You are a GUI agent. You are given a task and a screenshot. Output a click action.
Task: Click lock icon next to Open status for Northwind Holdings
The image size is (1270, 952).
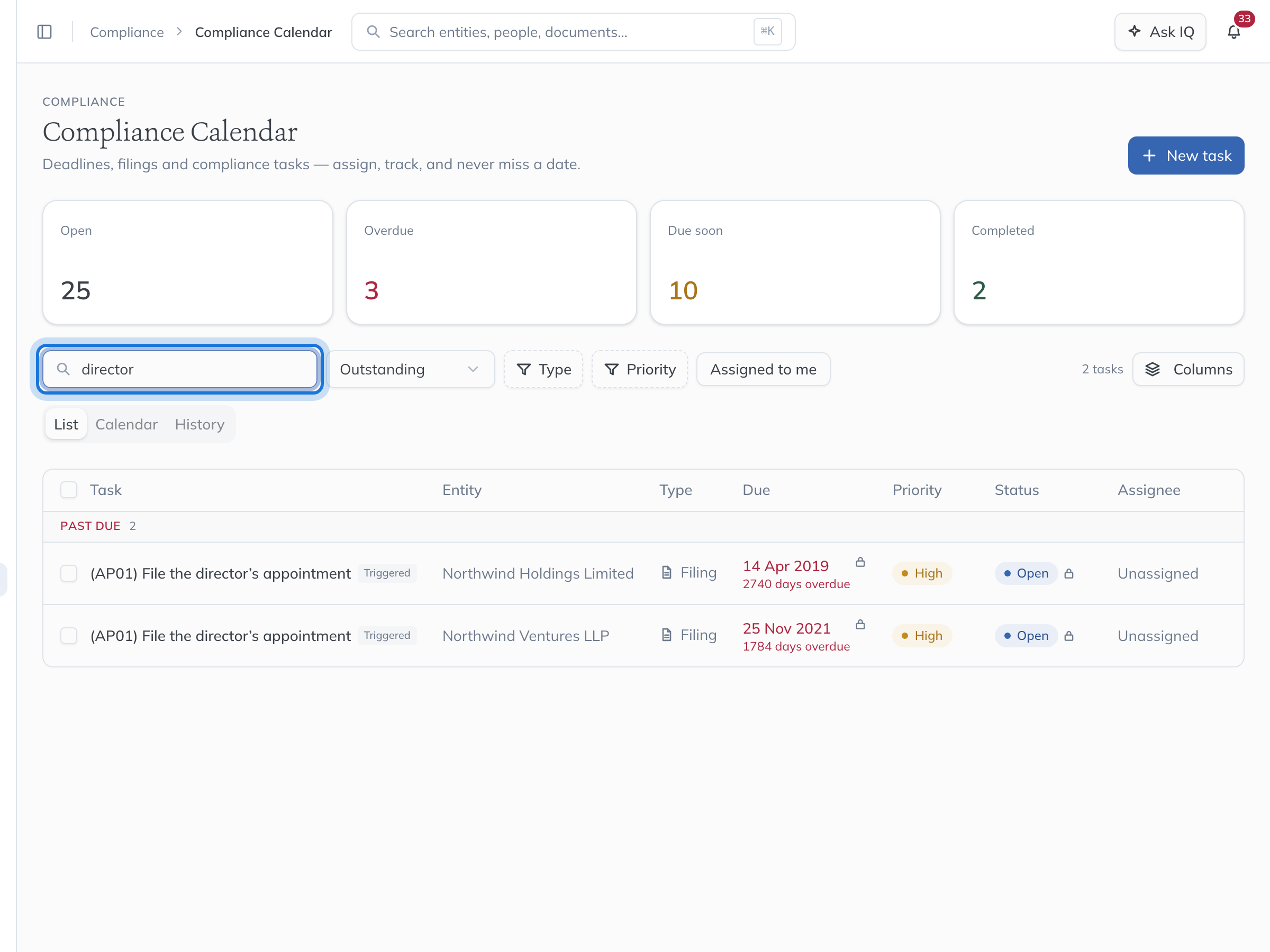click(x=1068, y=574)
